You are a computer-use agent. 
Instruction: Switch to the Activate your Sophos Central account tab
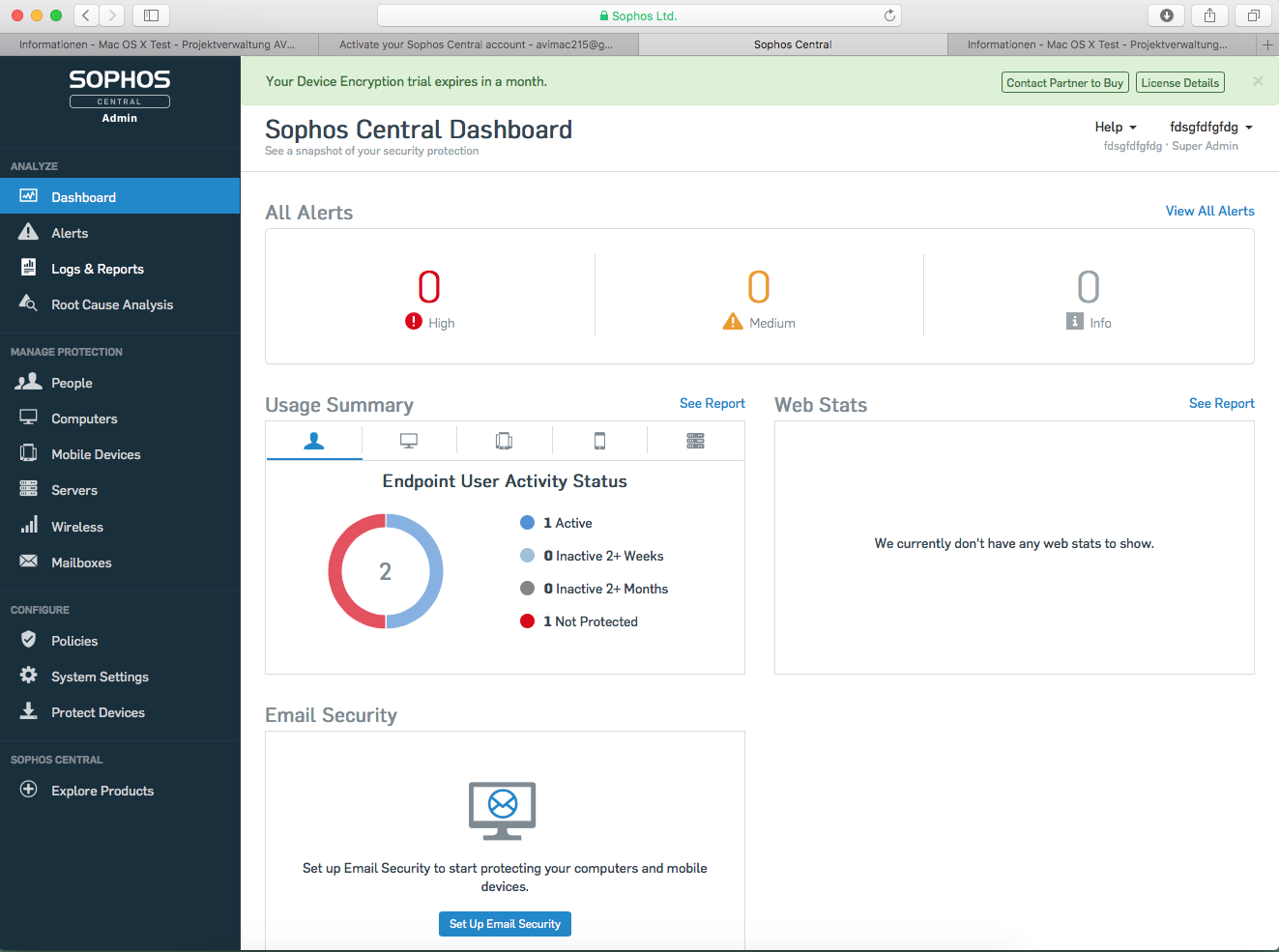pyautogui.click(x=476, y=44)
